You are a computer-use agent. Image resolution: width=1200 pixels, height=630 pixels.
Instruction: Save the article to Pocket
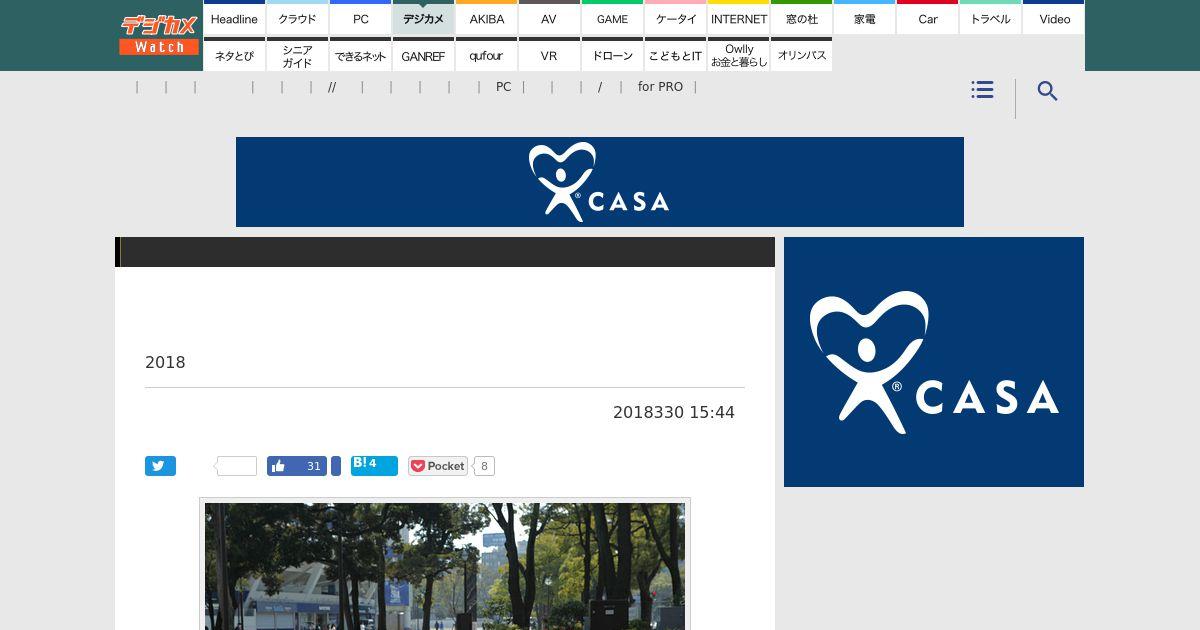click(x=438, y=466)
